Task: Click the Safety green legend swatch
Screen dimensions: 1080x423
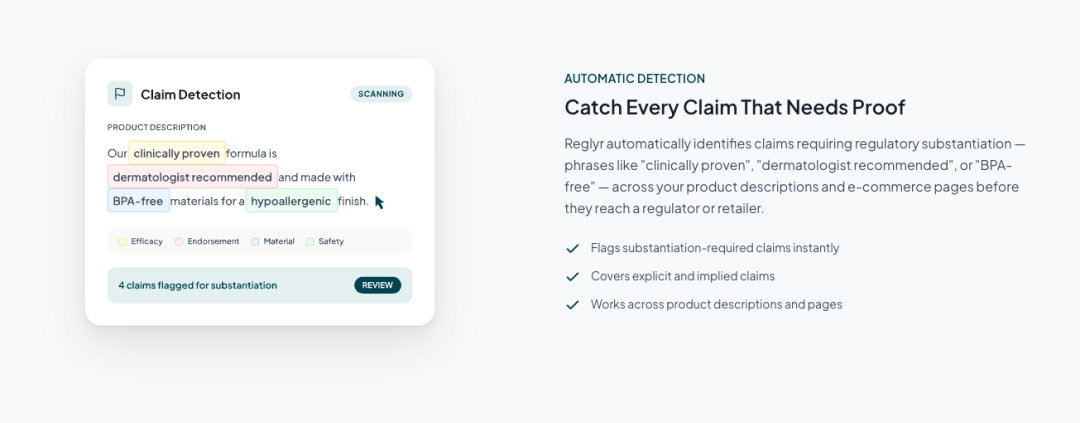Action: click(x=310, y=241)
